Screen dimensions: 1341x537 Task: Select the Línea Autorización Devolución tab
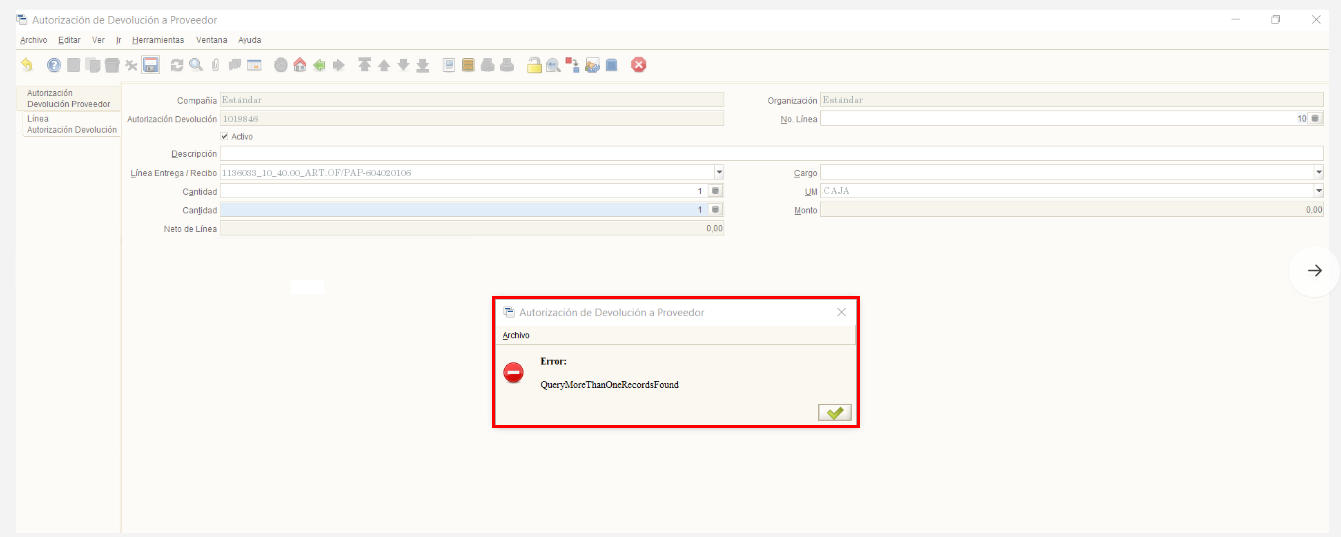[x=71, y=124]
